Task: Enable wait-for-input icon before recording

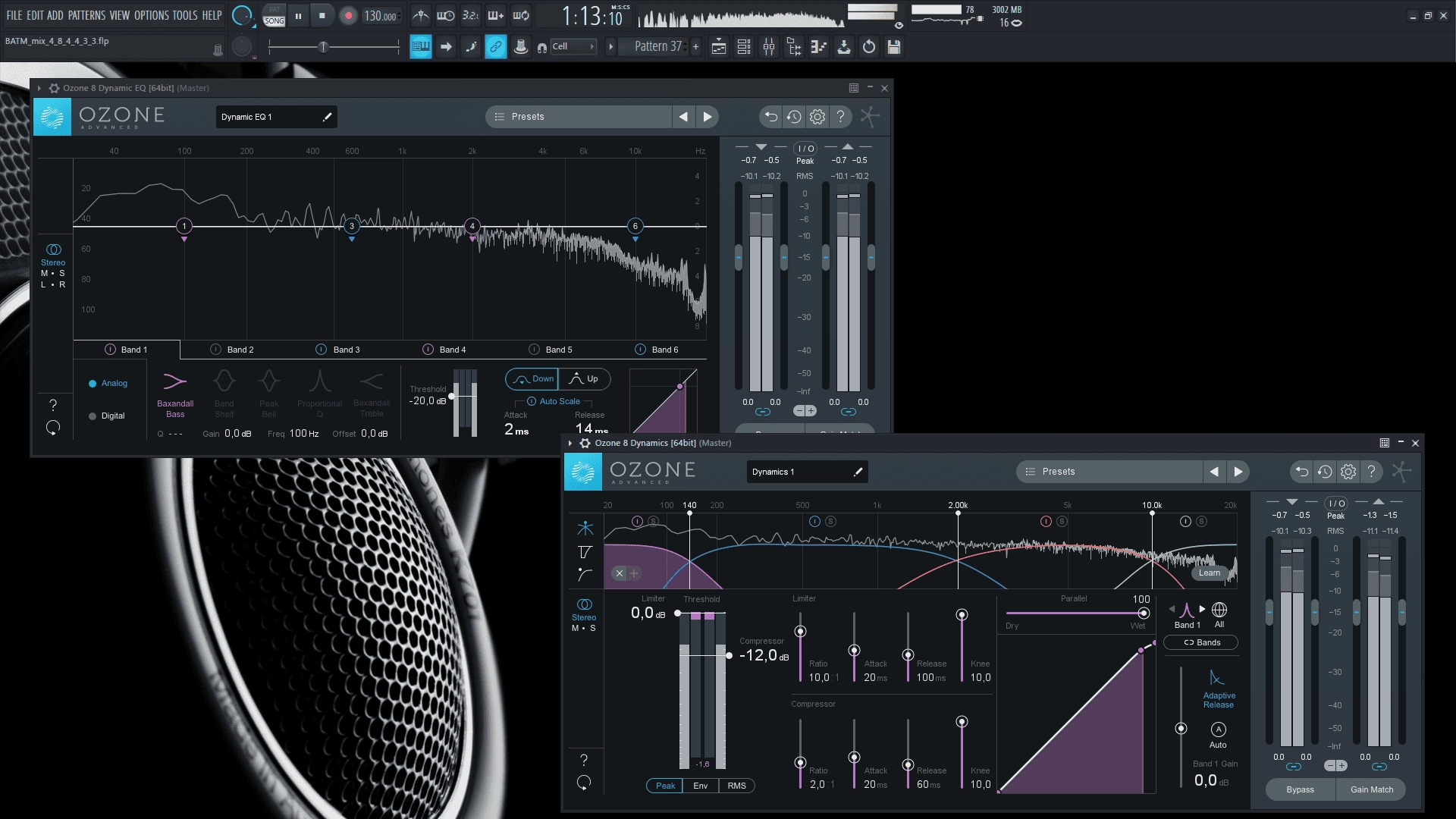Action: point(446,16)
